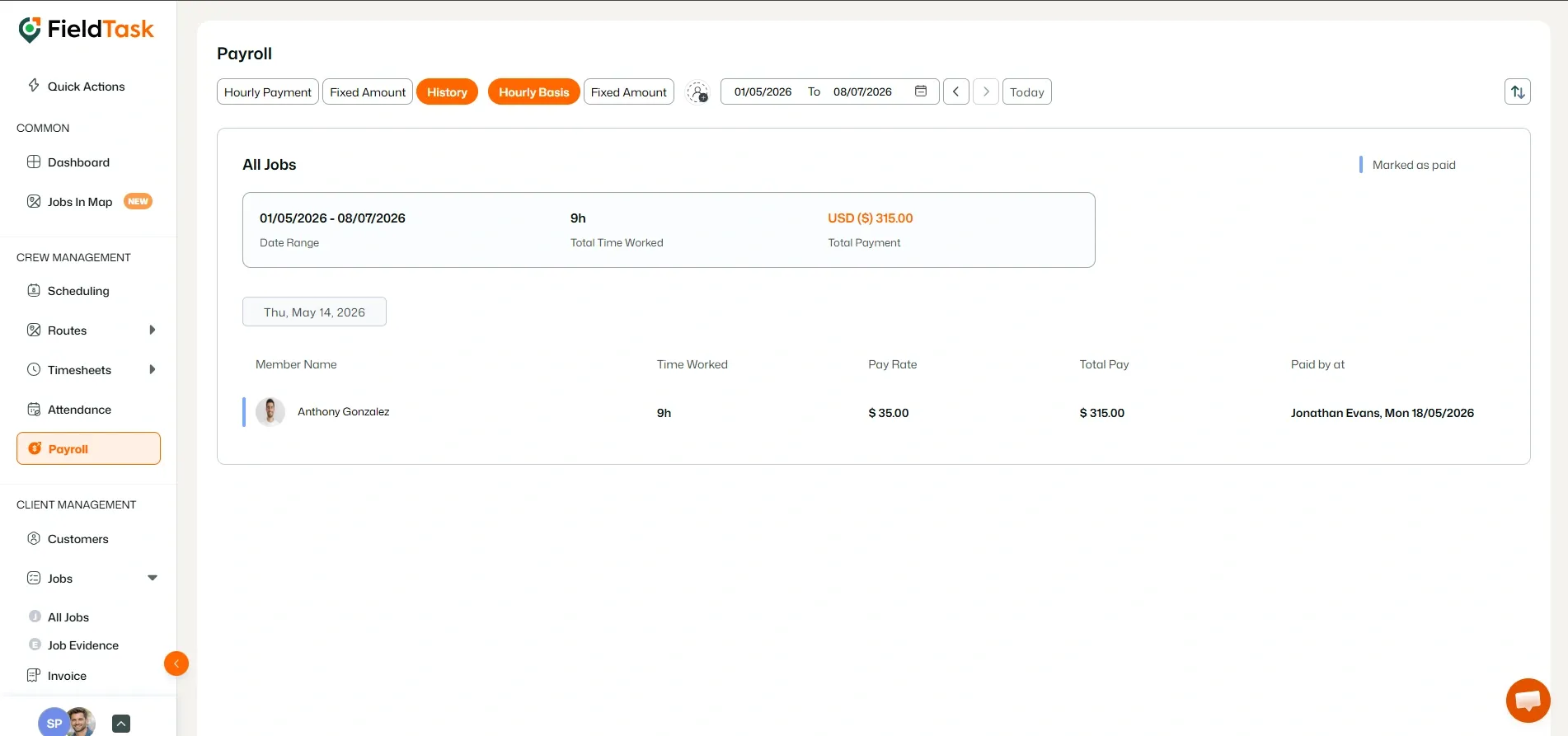This screenshot has height=736, width=1568.
Task: Open the Scheduling page
Action: click(78, 291)
